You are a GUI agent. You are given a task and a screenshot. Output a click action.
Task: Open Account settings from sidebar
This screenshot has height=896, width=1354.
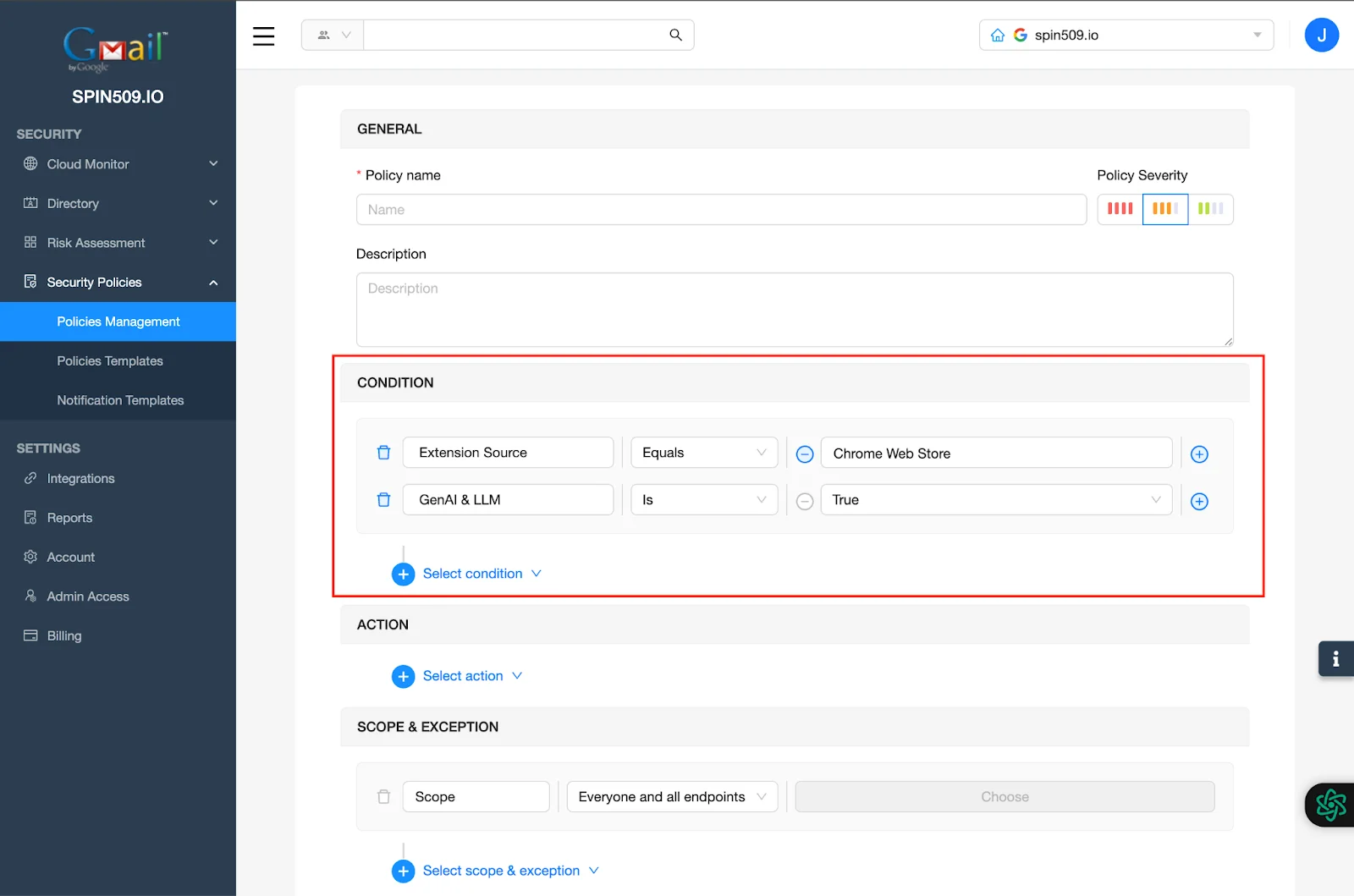point(71,557)
